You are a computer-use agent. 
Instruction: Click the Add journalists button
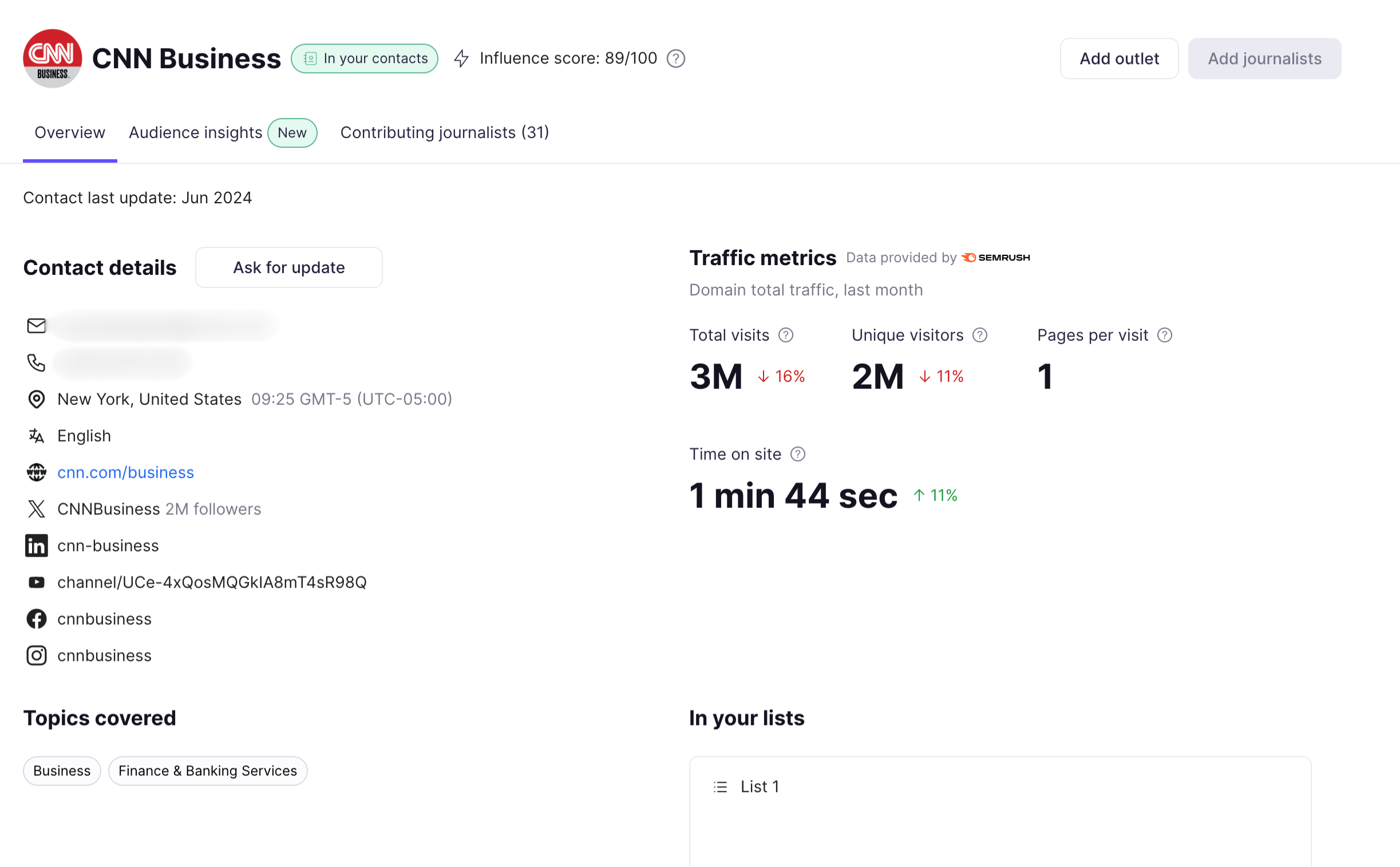pyautogui.click(x=1264, y=58)
